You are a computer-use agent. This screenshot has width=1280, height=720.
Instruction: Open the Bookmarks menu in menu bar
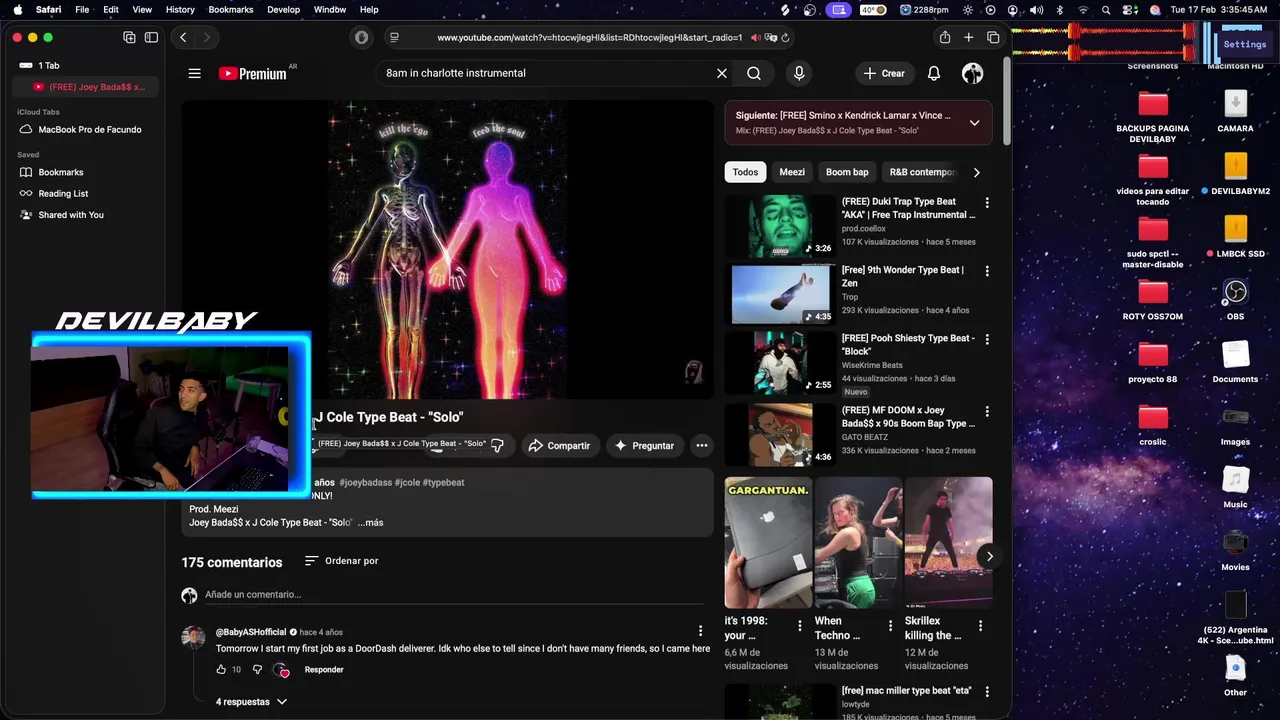pyautogui.click(x=231, y=9)
